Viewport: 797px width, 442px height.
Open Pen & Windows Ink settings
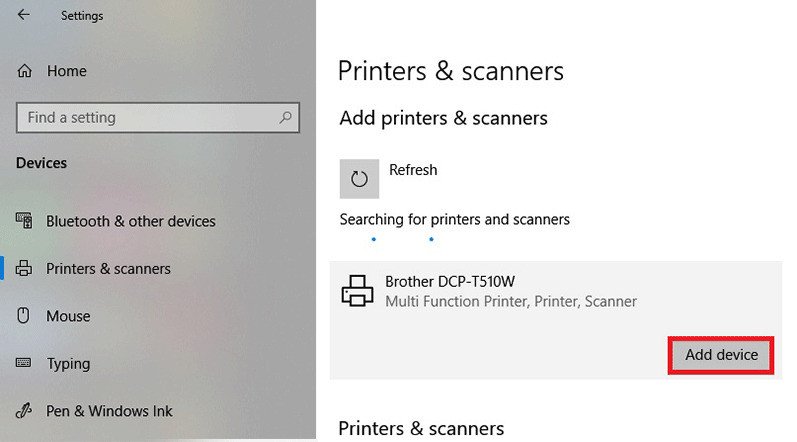(109, 411)
